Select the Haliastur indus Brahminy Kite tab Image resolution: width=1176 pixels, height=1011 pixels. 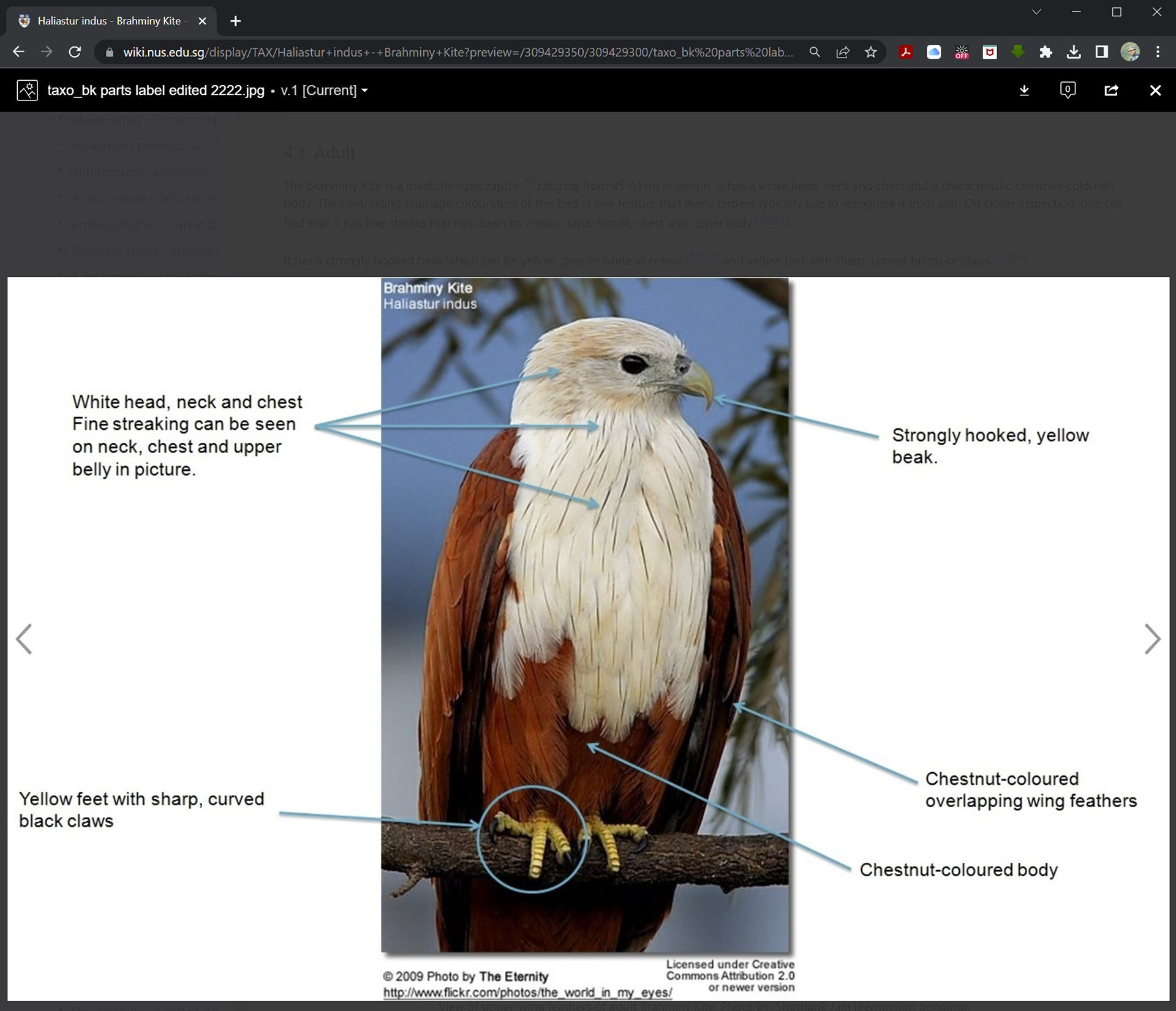(x=110, y=21)
